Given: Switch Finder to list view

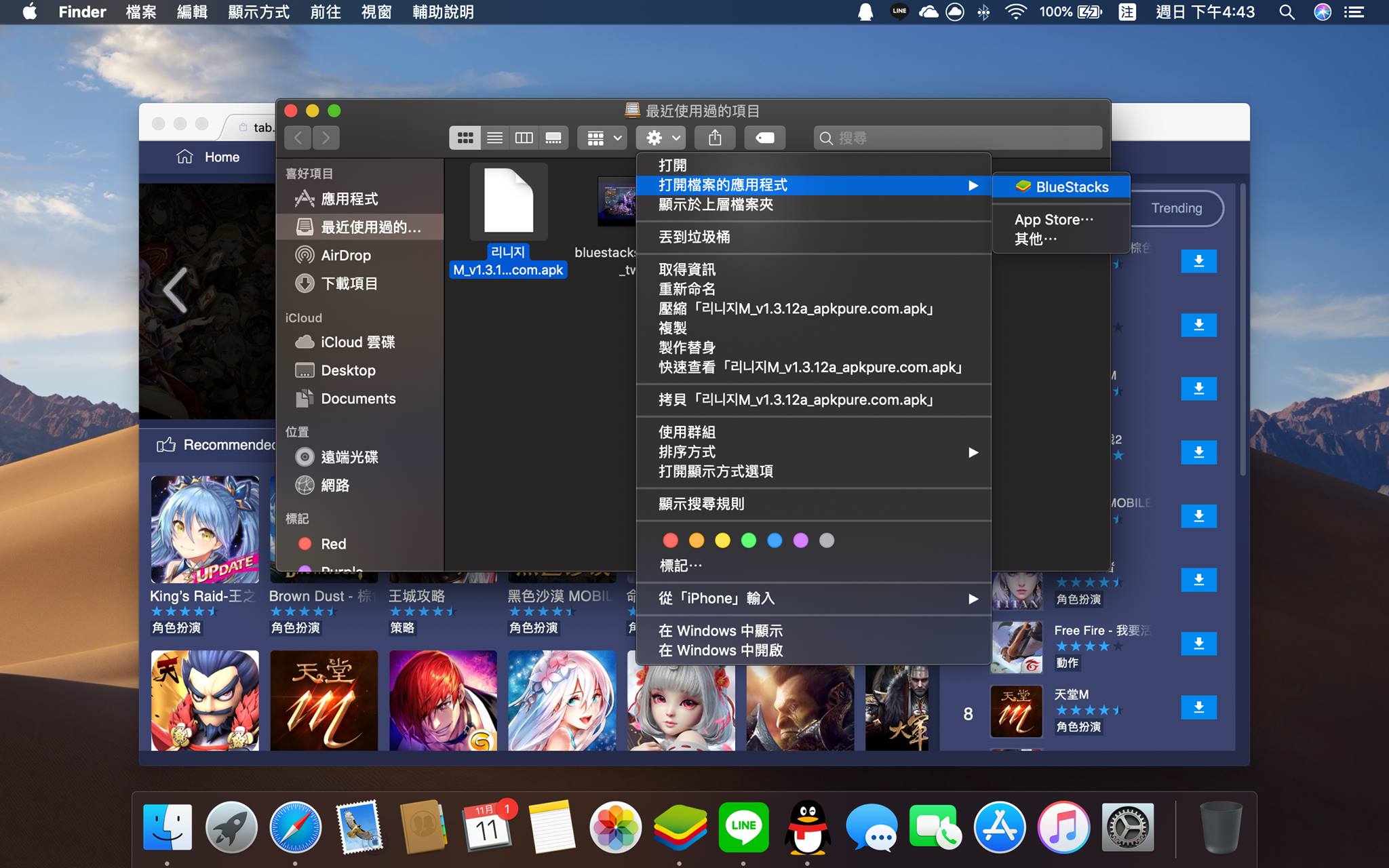Looking at the screenshot, I should [495, 138].
